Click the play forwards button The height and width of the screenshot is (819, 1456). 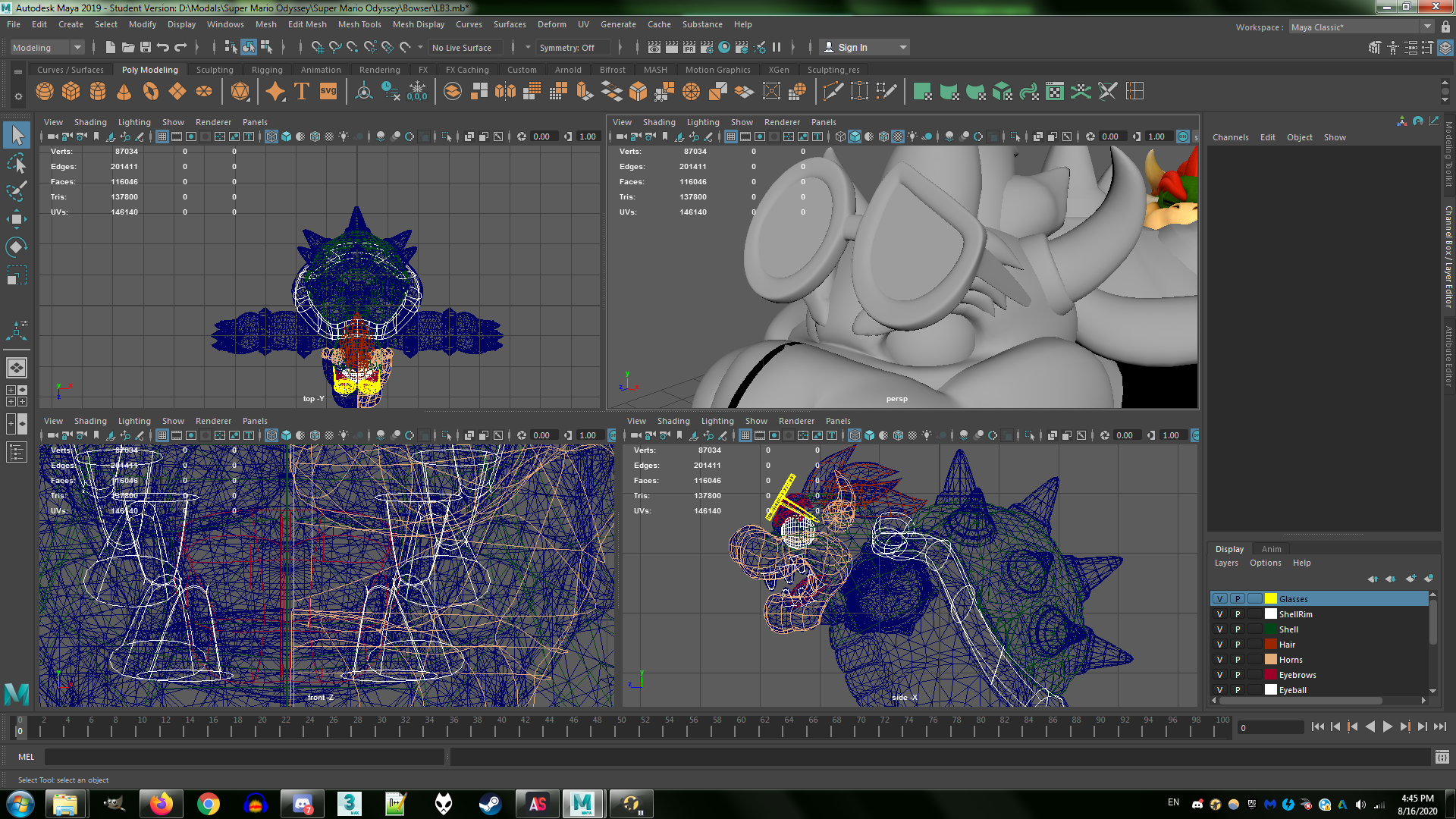pos(1388,726)
